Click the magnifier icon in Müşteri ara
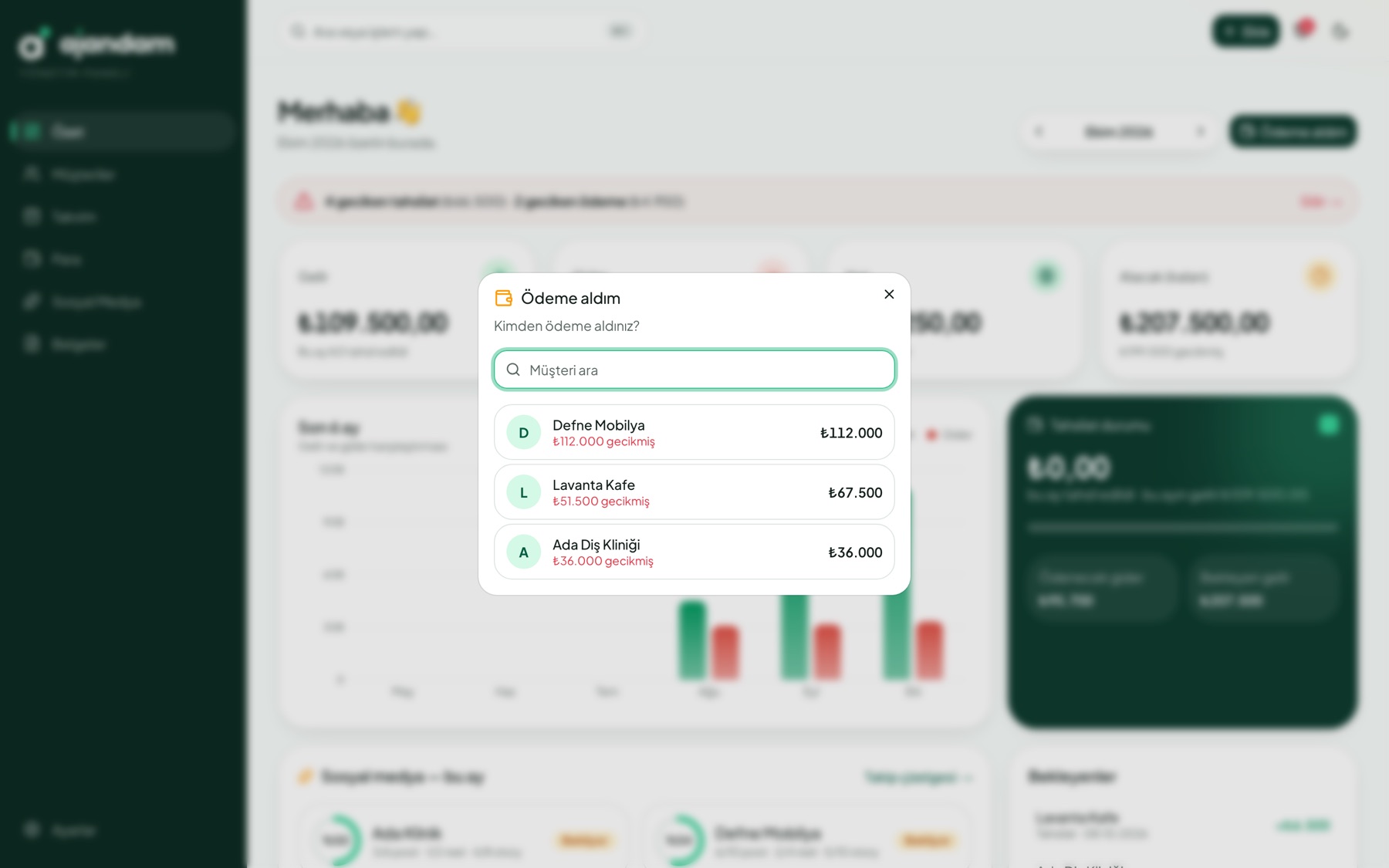Image resolution: width=1389 pixels, height=868 pixels. coord(513,370)
